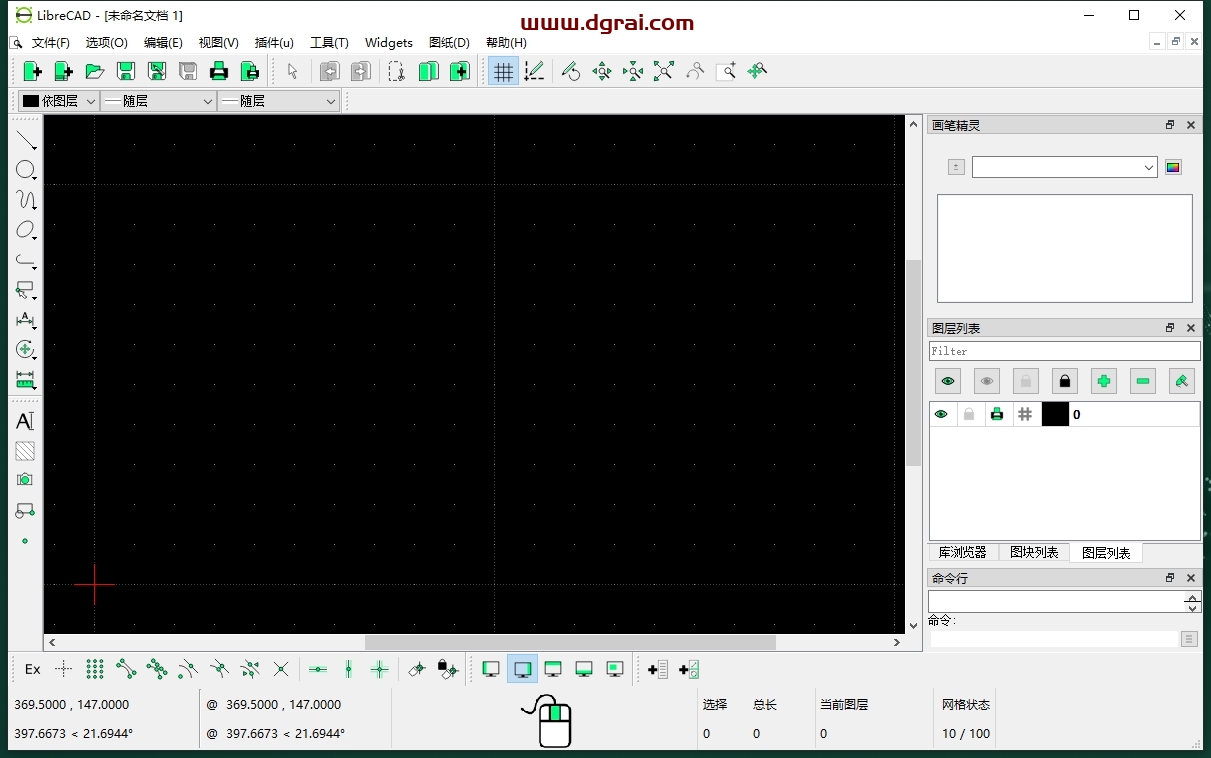Switch to the 图块列表 tab
This screenshot has height=758, width=1211.
pos(1034,552)
